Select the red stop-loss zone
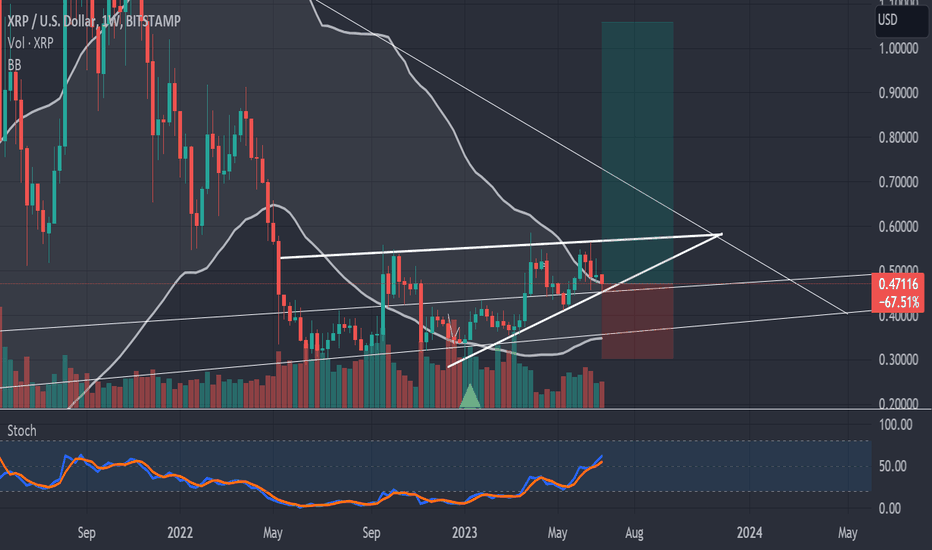This screenshot has width=932, height=550. click(x=637, y=321)
